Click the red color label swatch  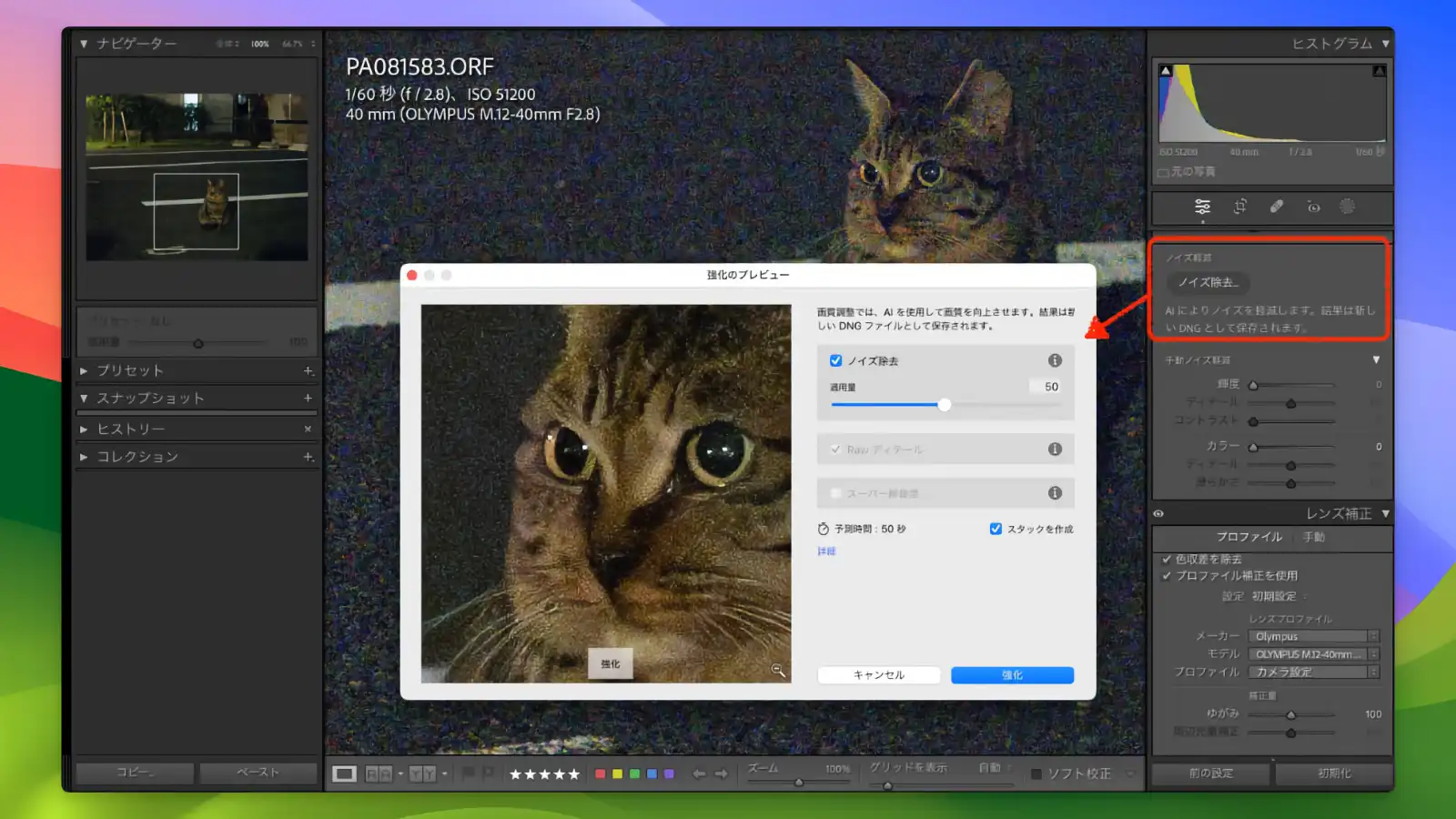tap(600, 773)
